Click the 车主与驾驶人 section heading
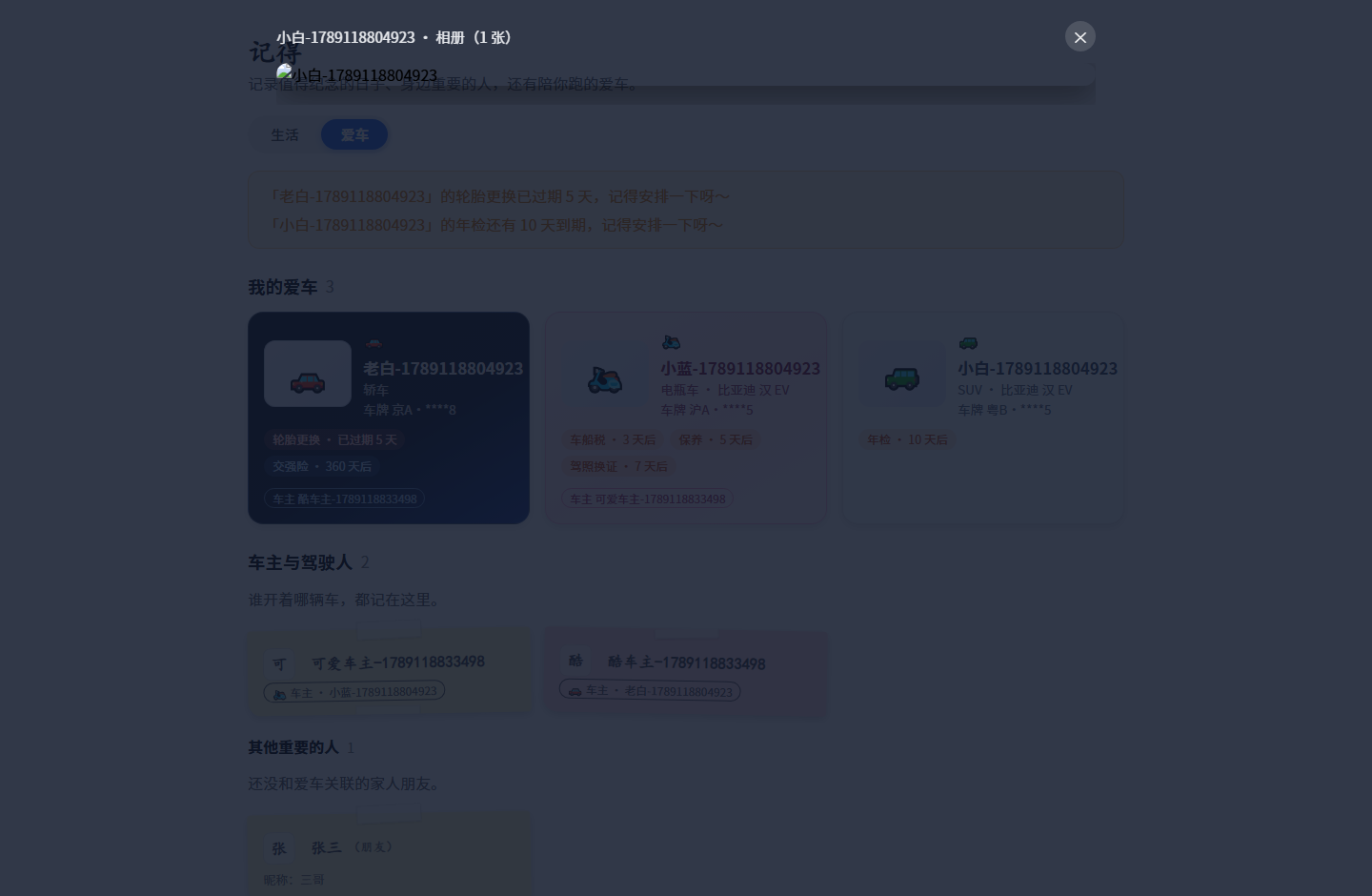The width and height of the screenshot is (1372, 896). click(300, 562)
